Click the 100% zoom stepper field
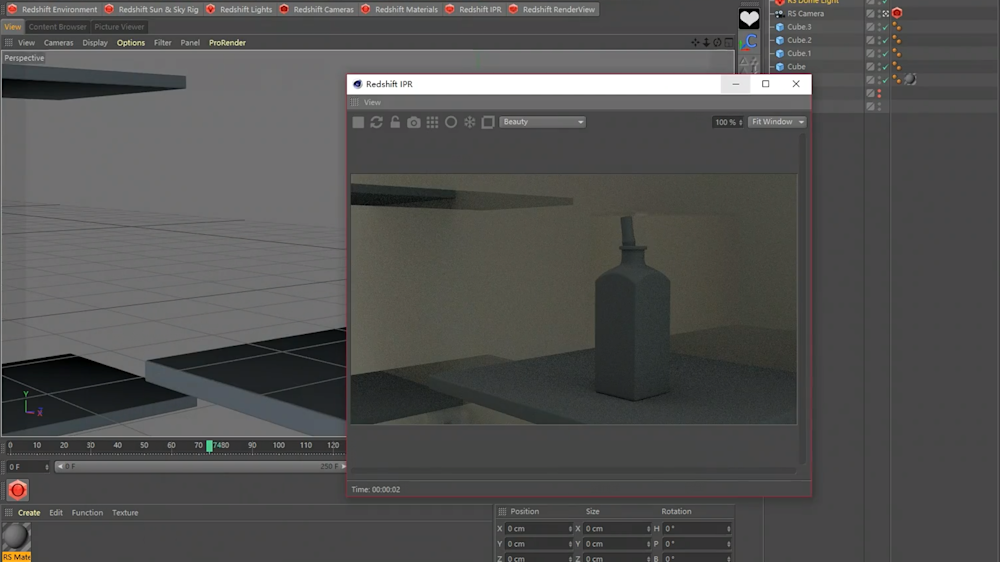1000x562 pixels. click(727, 122)
